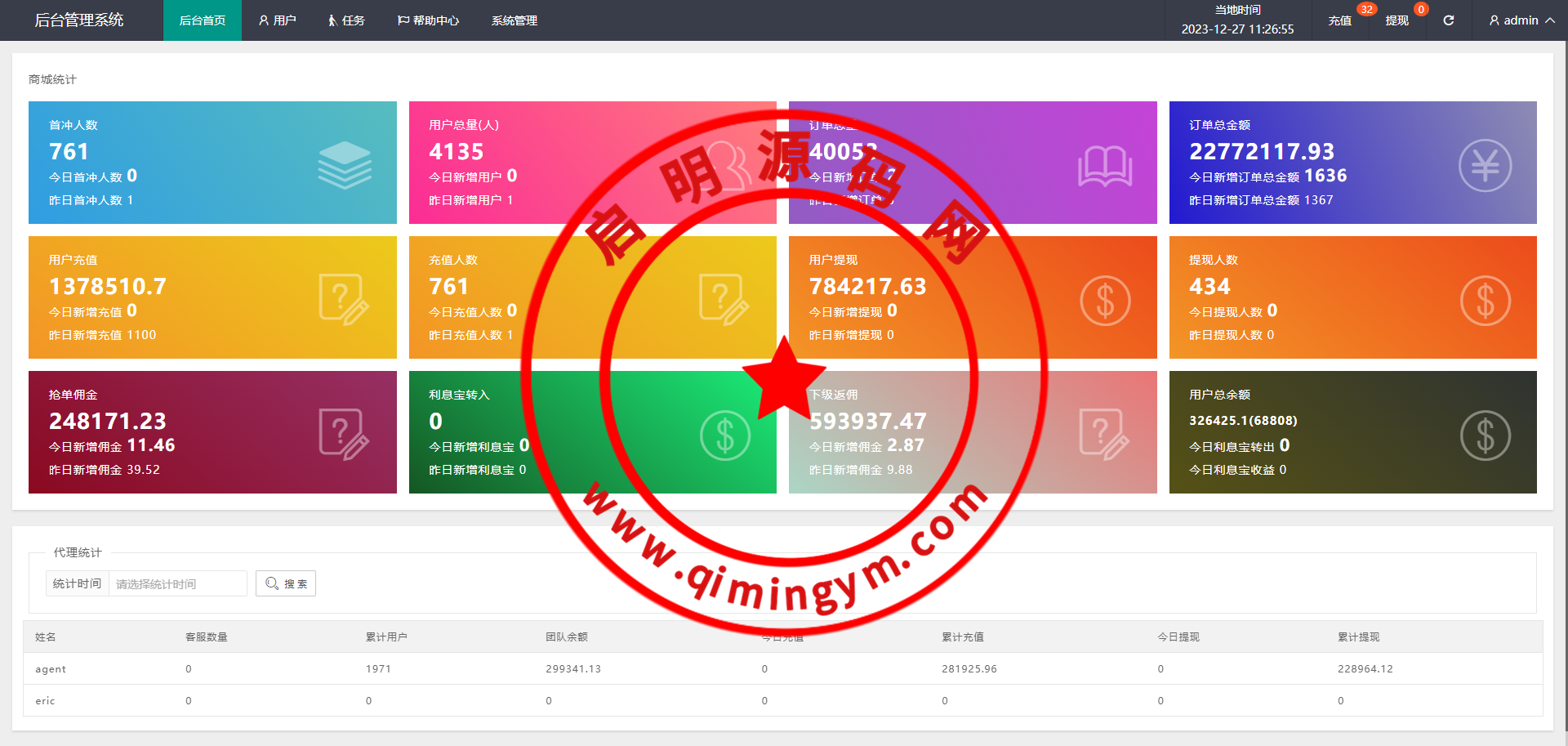1568x746 pixels.
Task: Click the refresh icon in top bar
Action: 1448,20
